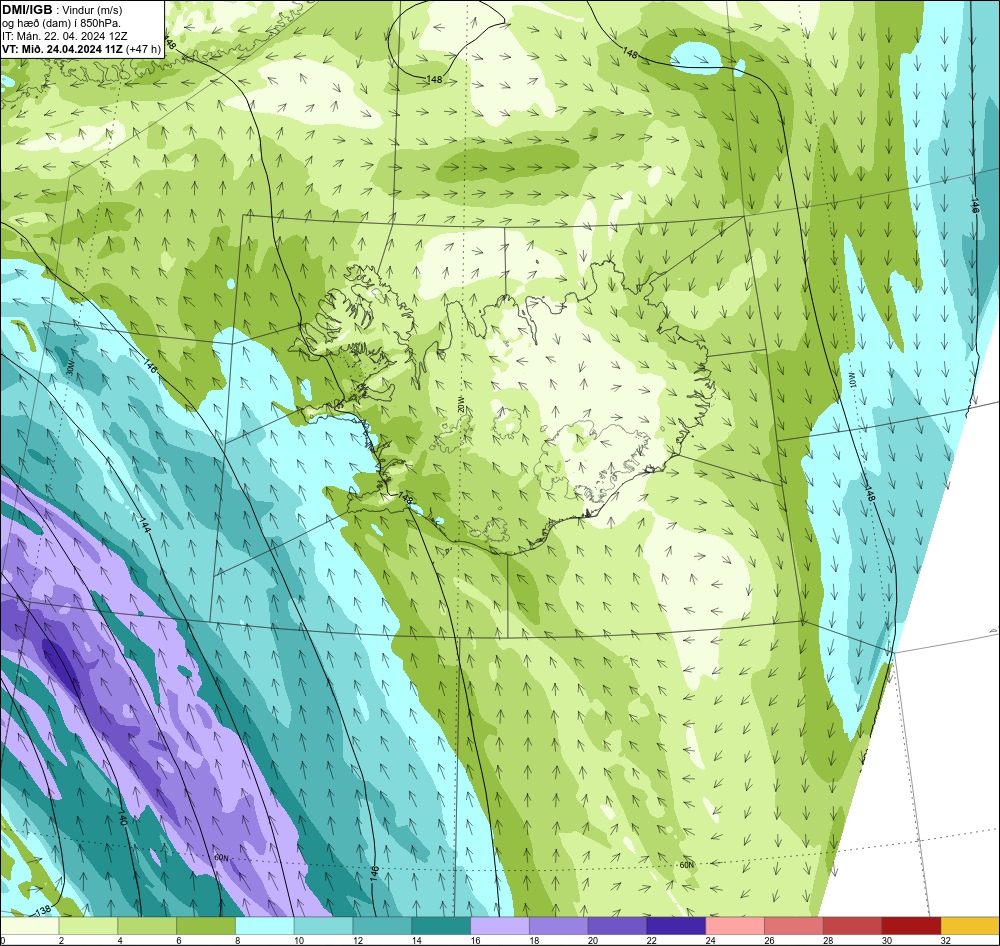
Task: Click the '20W' longitude label
Action: 461,406
